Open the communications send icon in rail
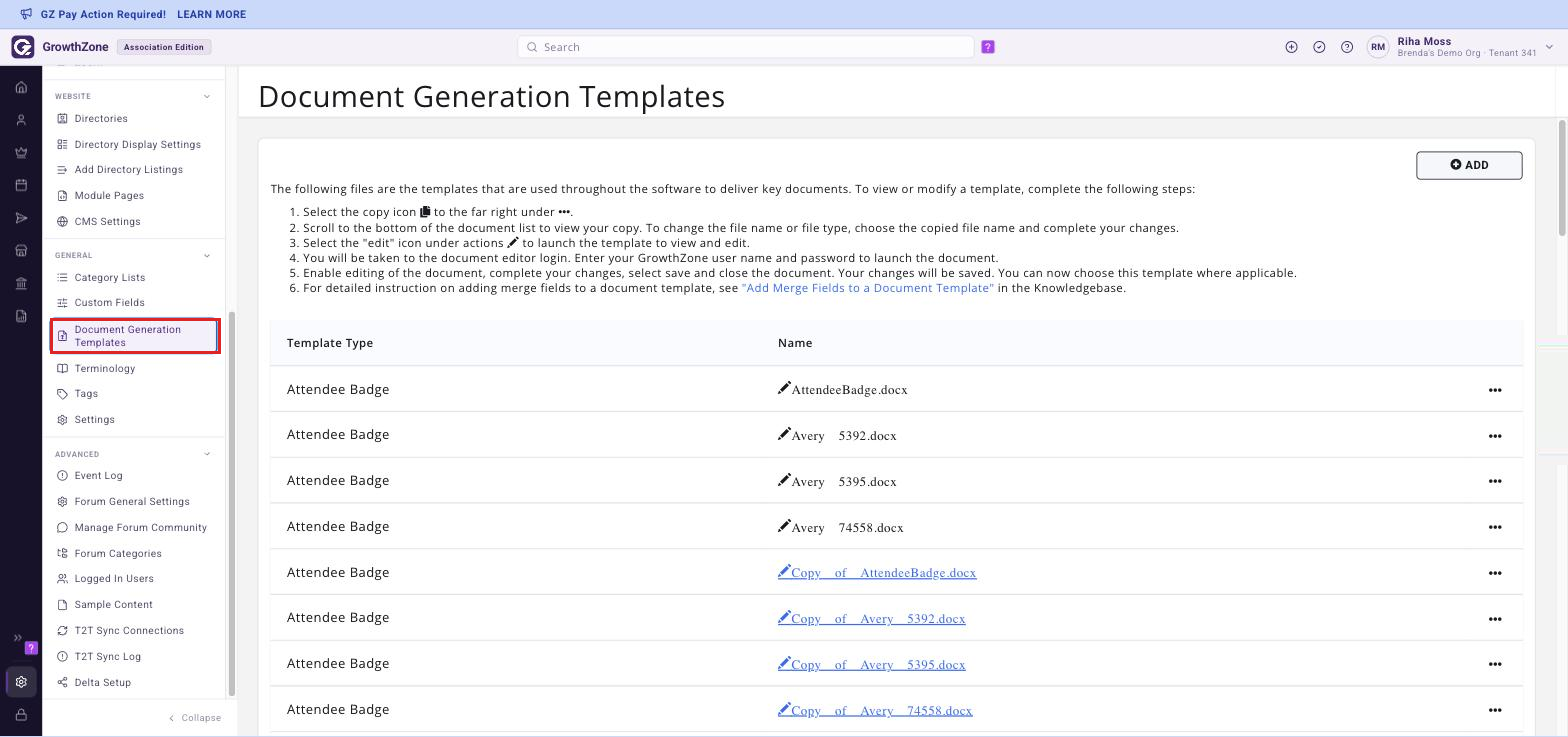The width and height of the screenshot is (1568, 737). pyautogui.click(x=21, y=218)
